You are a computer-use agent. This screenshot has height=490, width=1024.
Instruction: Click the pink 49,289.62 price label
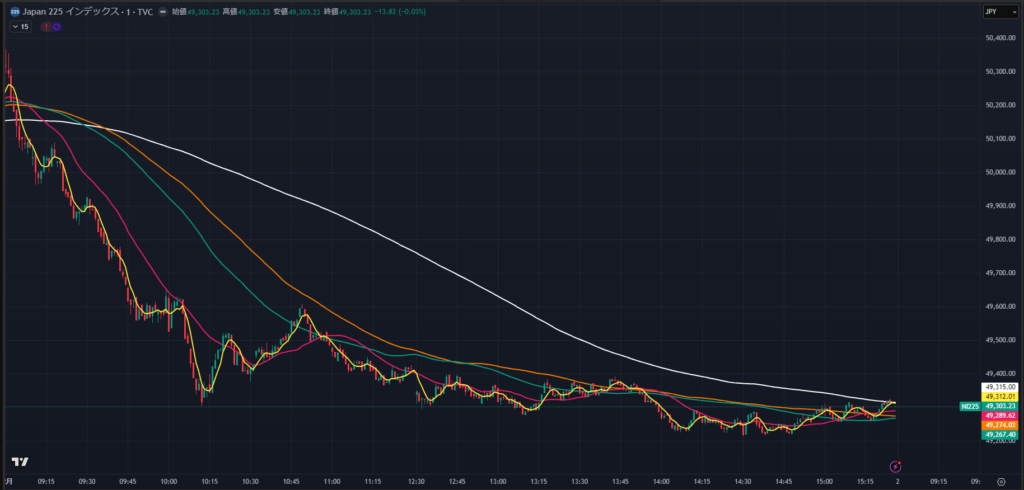tap(1000, 415)
